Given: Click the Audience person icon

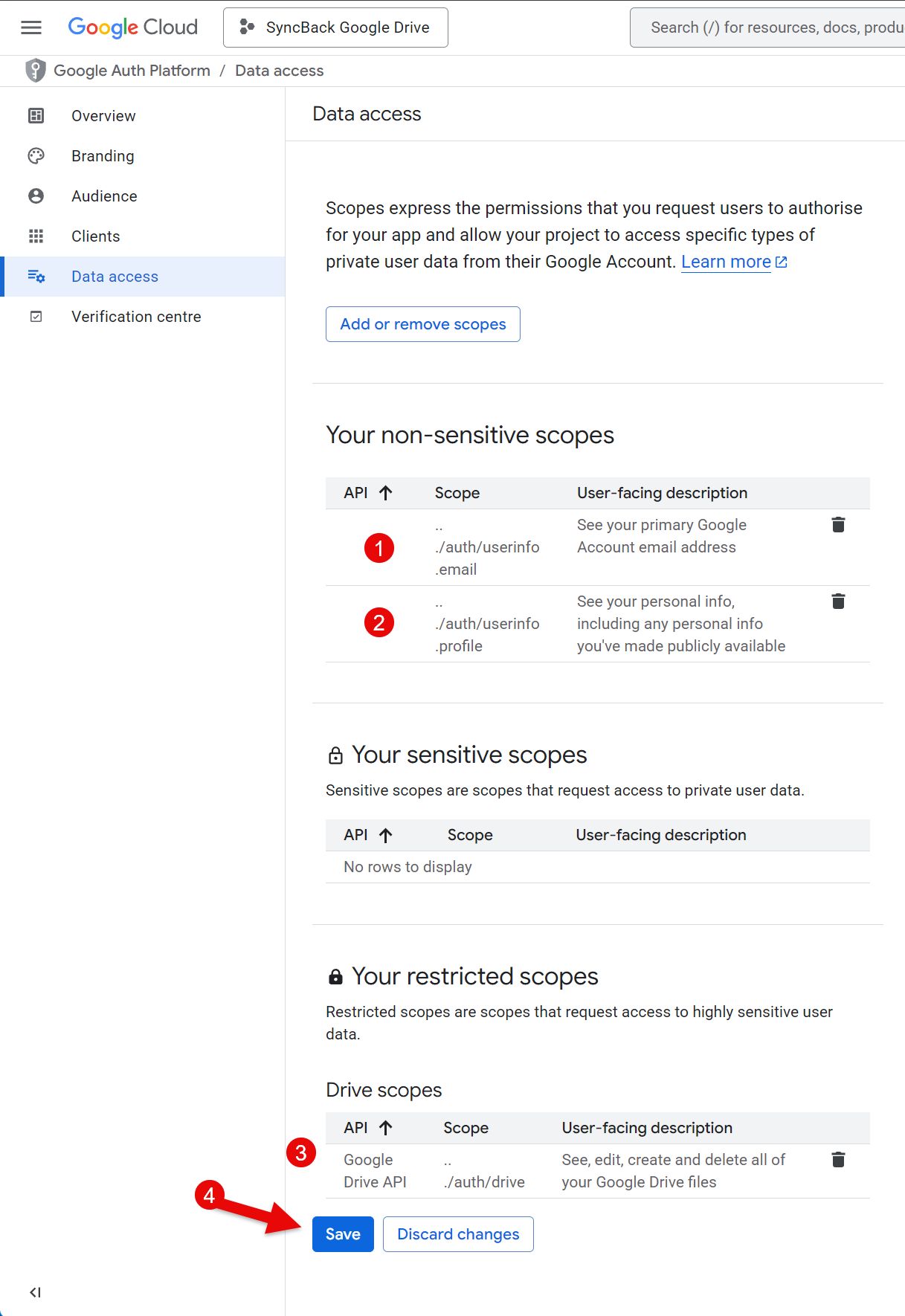Looking at the screenshot, I should pyautogui.click(x=36, y=196).
